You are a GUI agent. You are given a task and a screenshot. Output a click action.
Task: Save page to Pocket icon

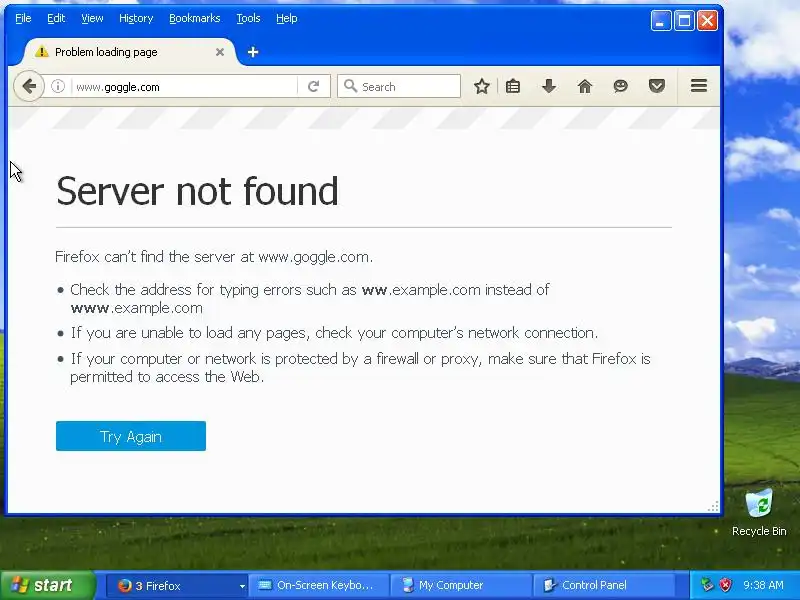point(657,86)
